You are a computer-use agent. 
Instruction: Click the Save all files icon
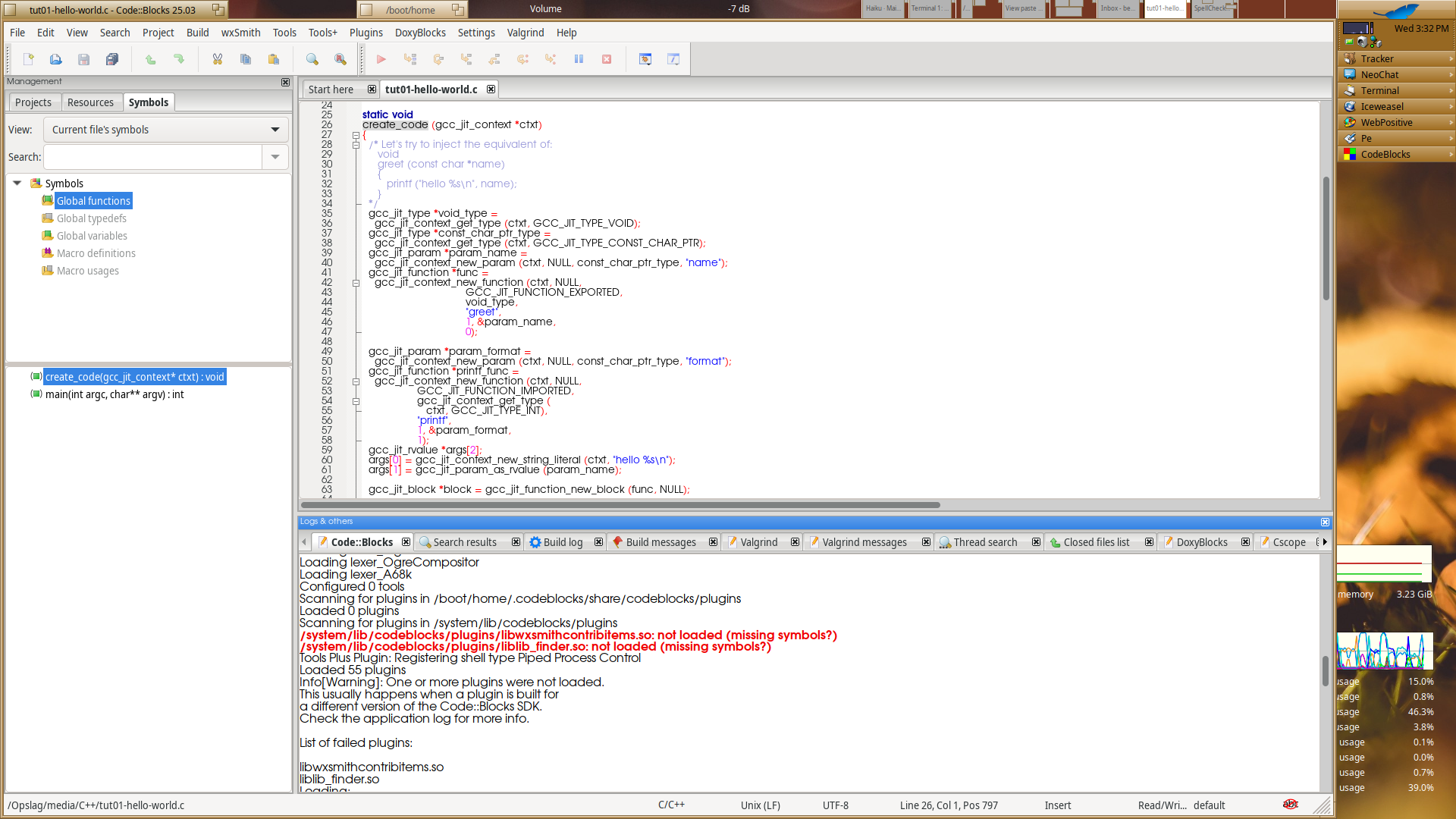(112, 59)
